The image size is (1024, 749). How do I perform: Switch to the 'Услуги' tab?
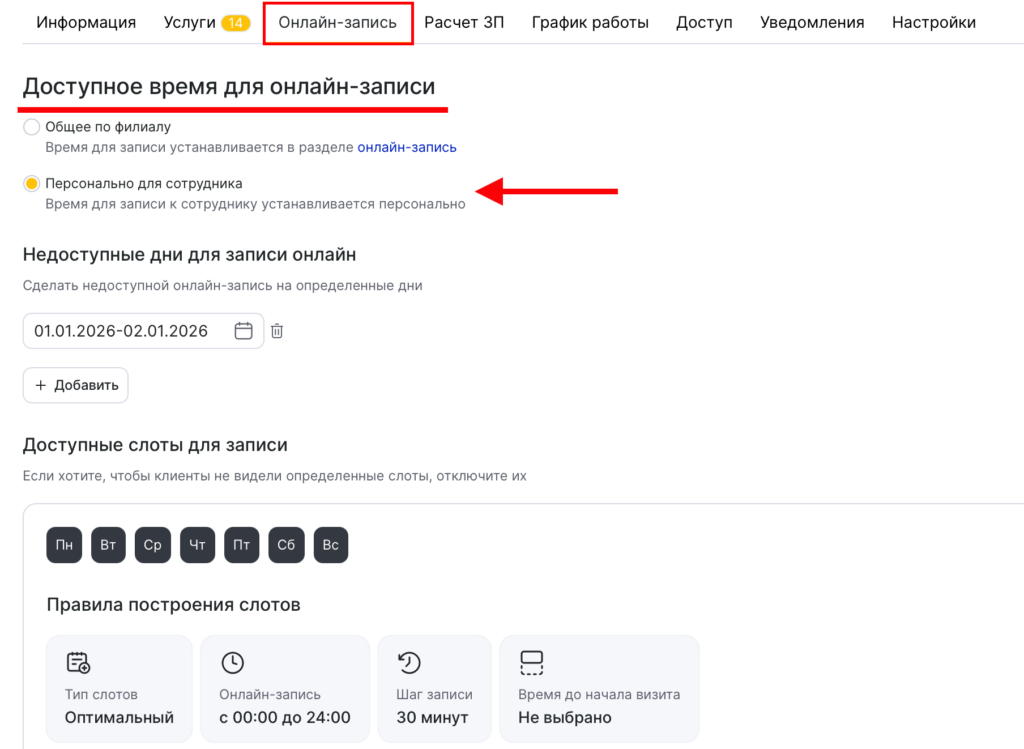click(x=206, y=22)
